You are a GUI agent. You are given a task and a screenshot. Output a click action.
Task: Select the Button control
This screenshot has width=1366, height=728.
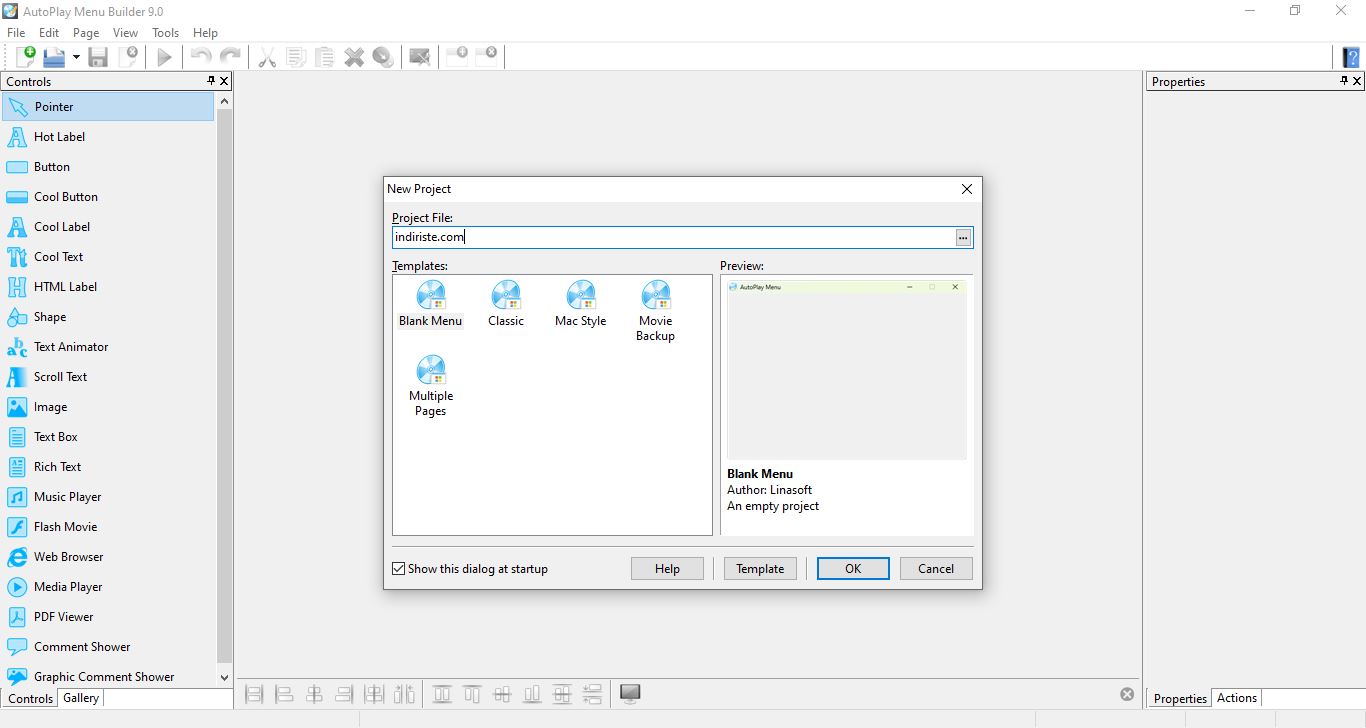pos(108,167)
